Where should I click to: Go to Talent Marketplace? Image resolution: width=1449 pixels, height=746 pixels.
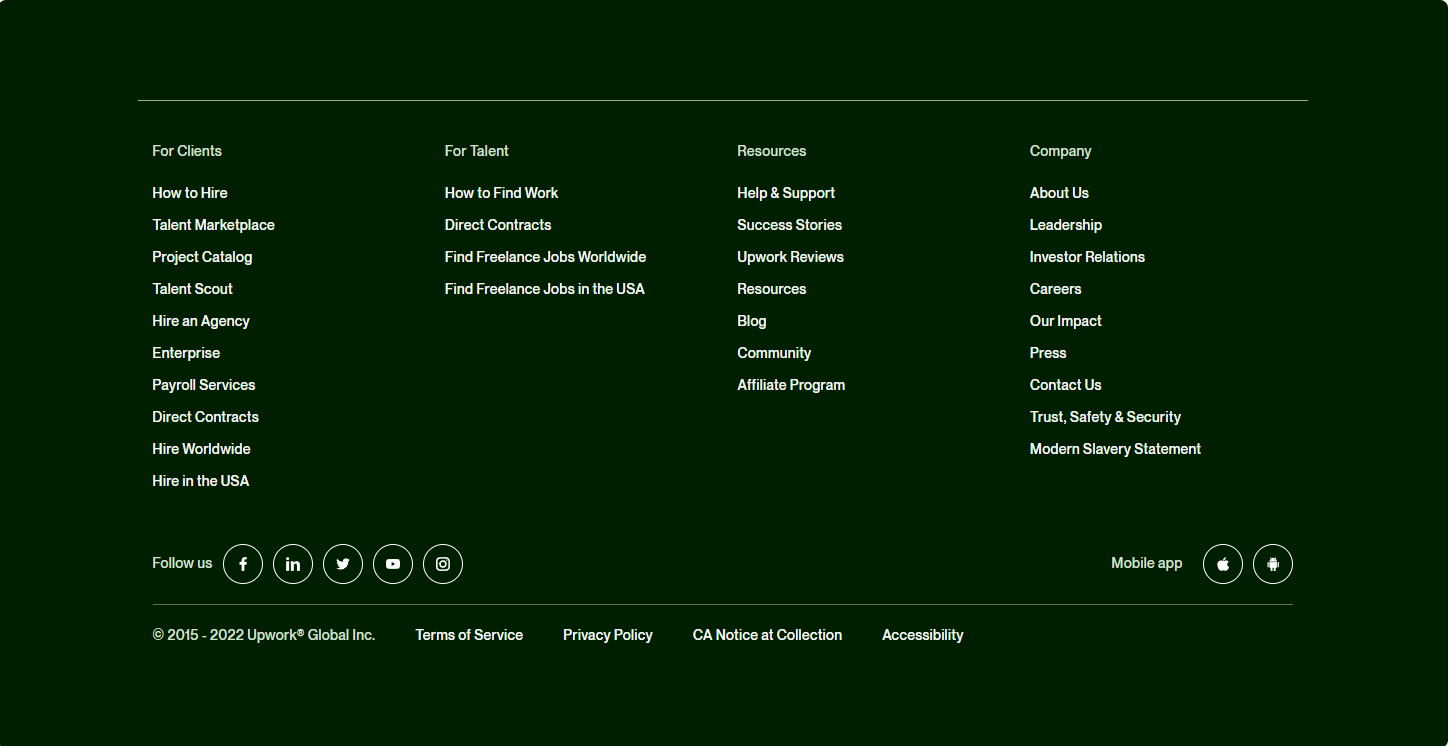[x=213, y=225]
